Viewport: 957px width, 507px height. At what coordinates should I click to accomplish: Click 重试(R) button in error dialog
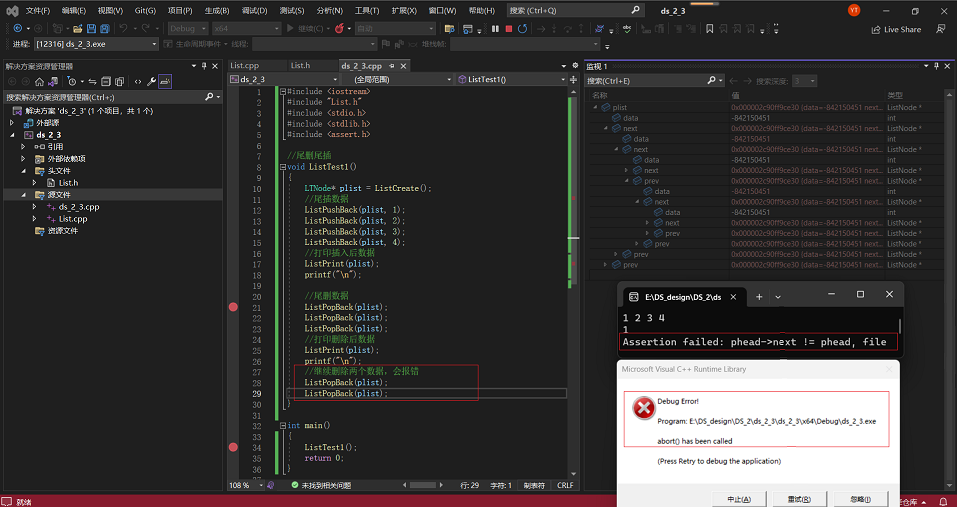pyautogui.click(x=800, y=499)
